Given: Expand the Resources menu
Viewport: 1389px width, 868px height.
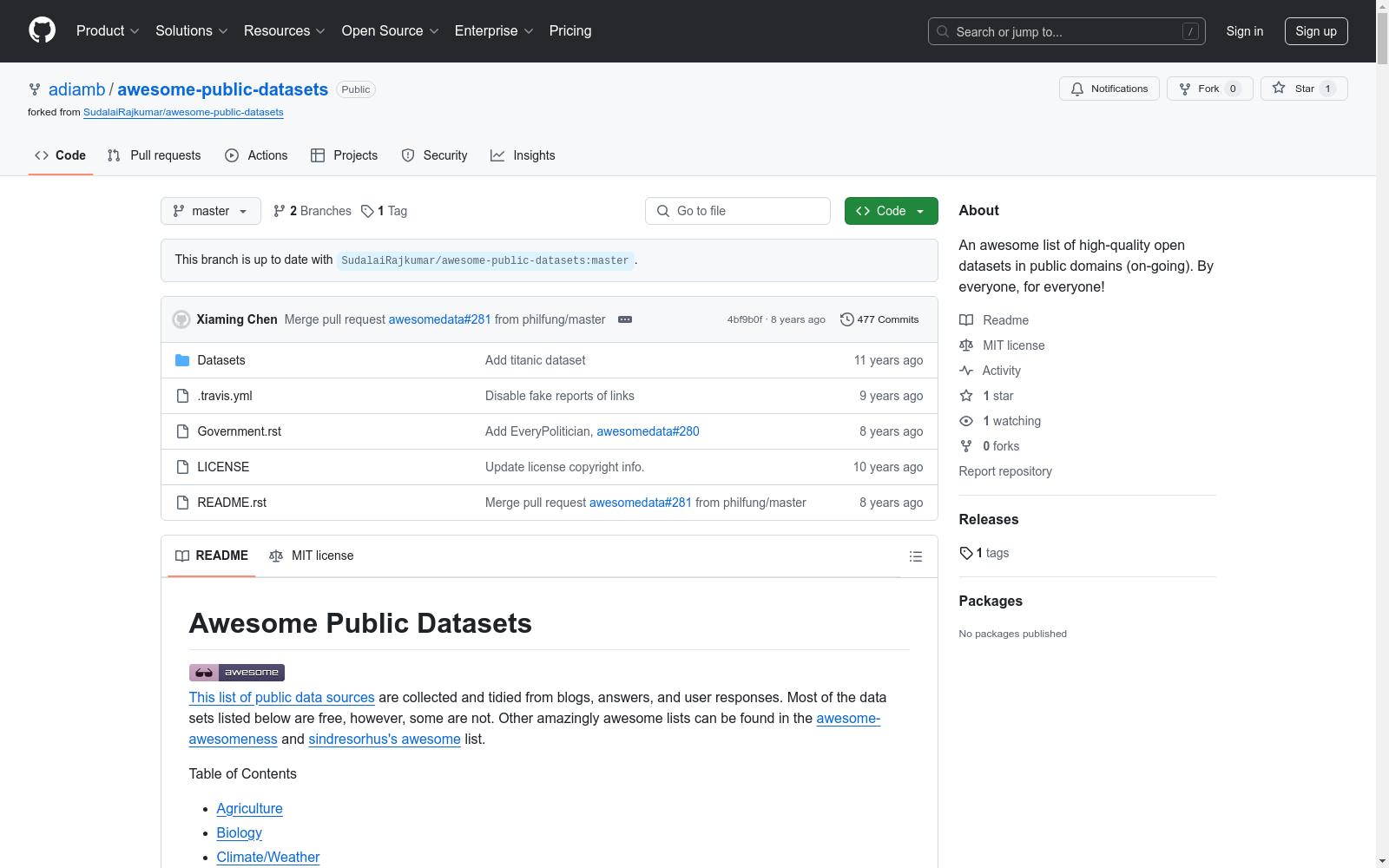Looking at the screenshot, I should coord(285,31).
